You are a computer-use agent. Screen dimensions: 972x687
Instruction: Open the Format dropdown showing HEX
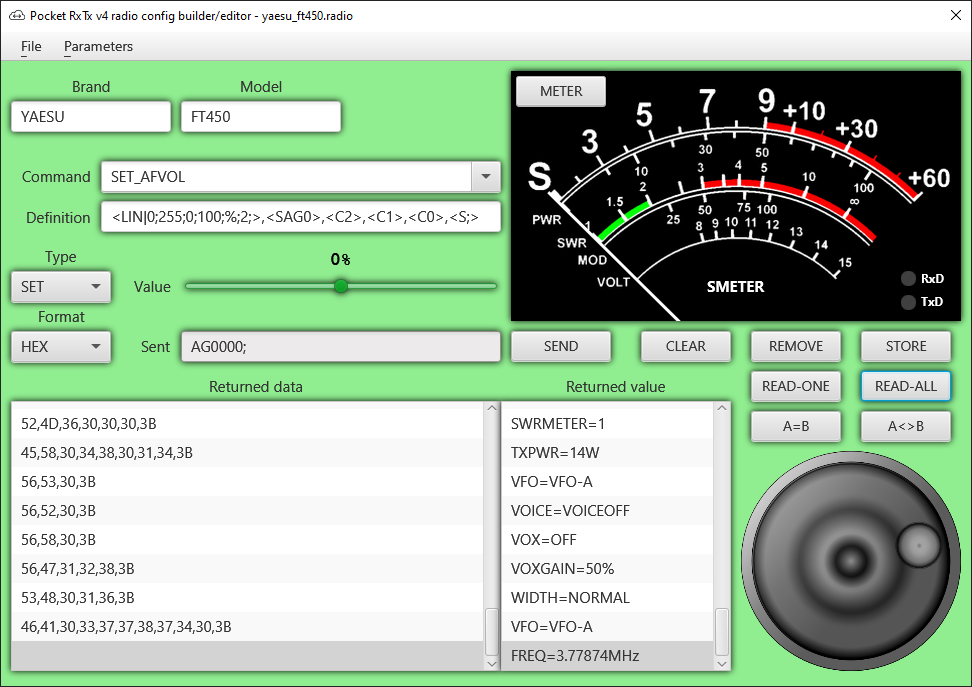click(x=61, y=347)
